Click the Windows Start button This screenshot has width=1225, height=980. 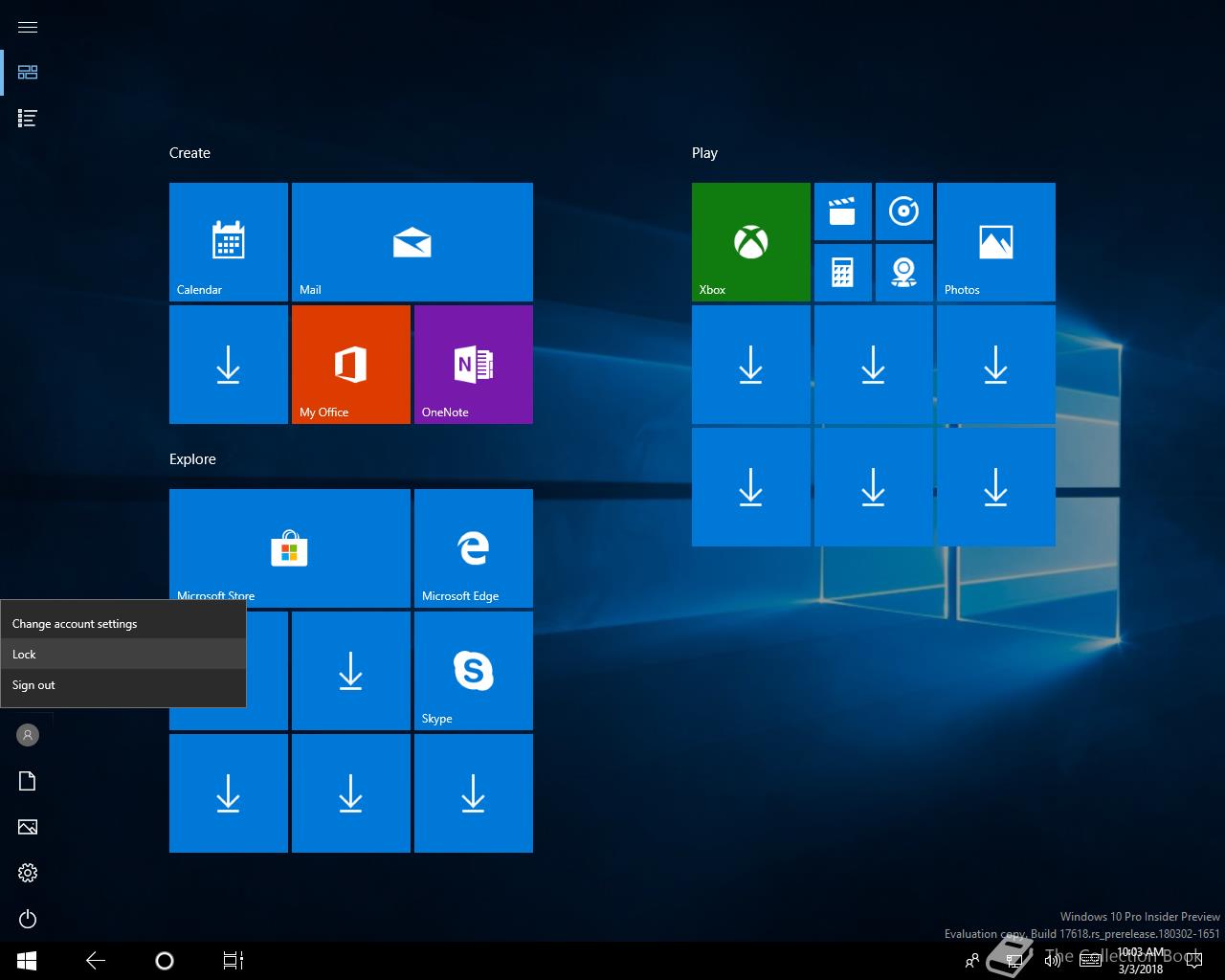coord(27,961)
